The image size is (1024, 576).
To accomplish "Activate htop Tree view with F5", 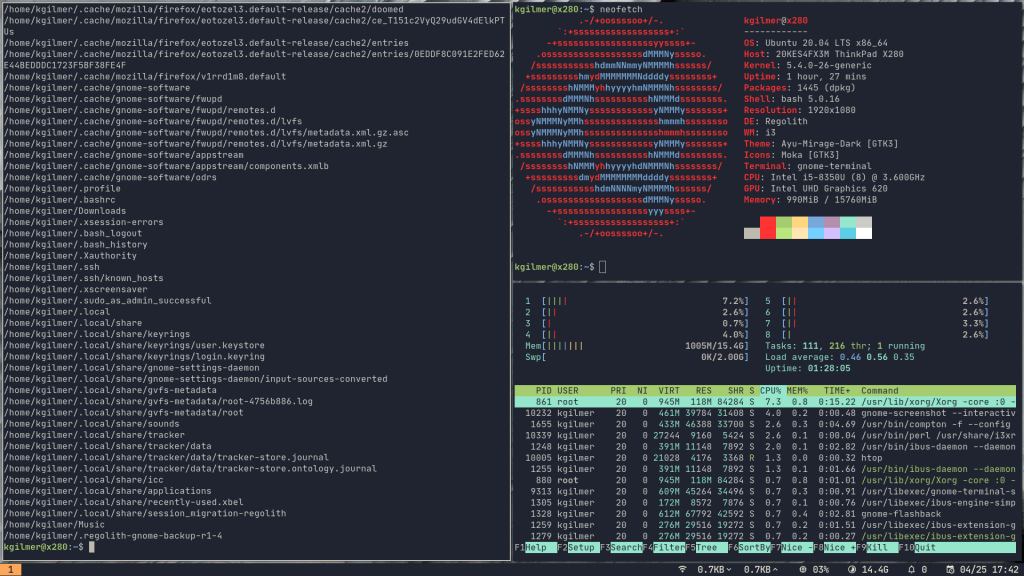I will (707, 547).
